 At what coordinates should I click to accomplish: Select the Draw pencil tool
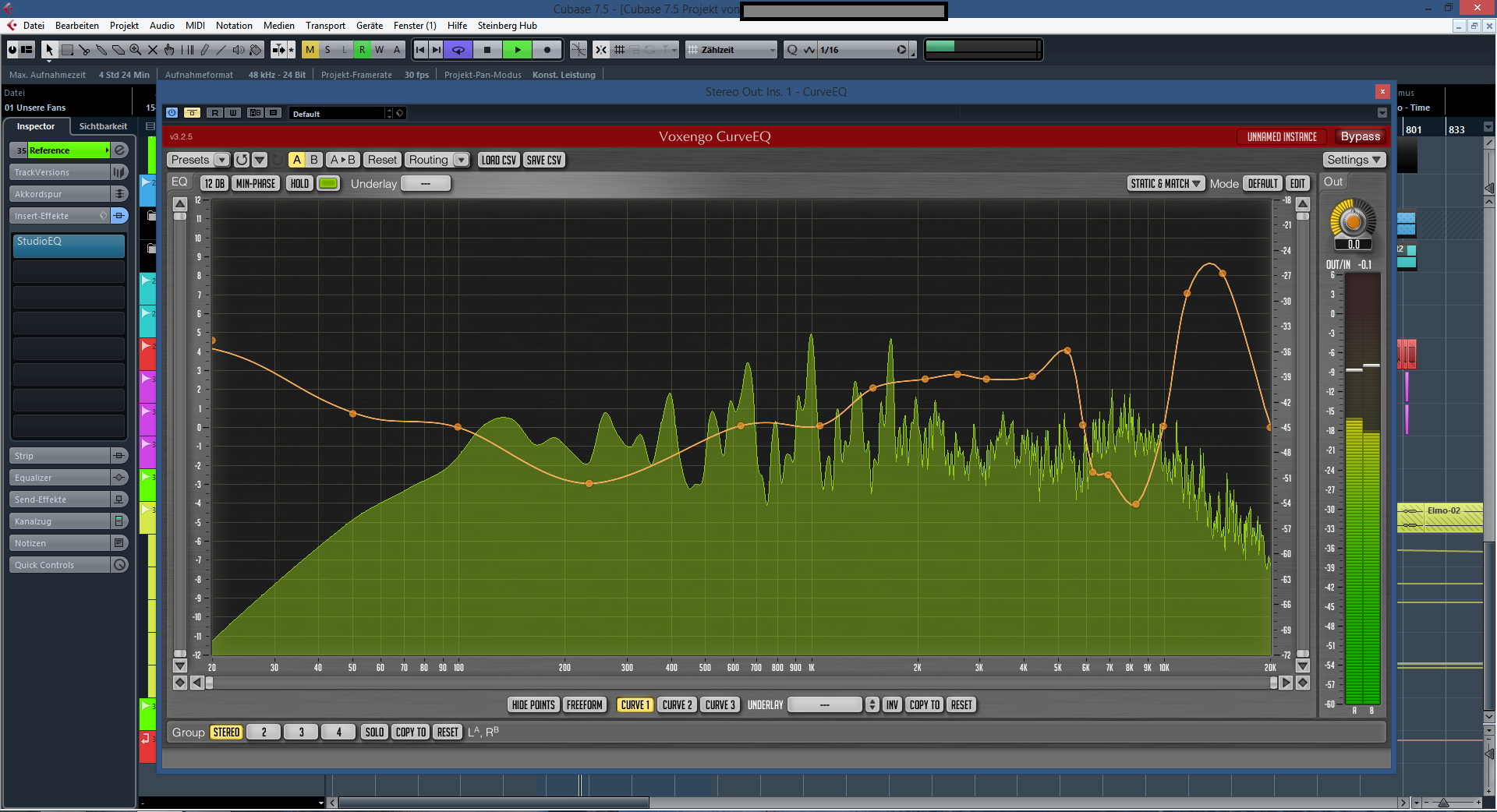[204, 50]
